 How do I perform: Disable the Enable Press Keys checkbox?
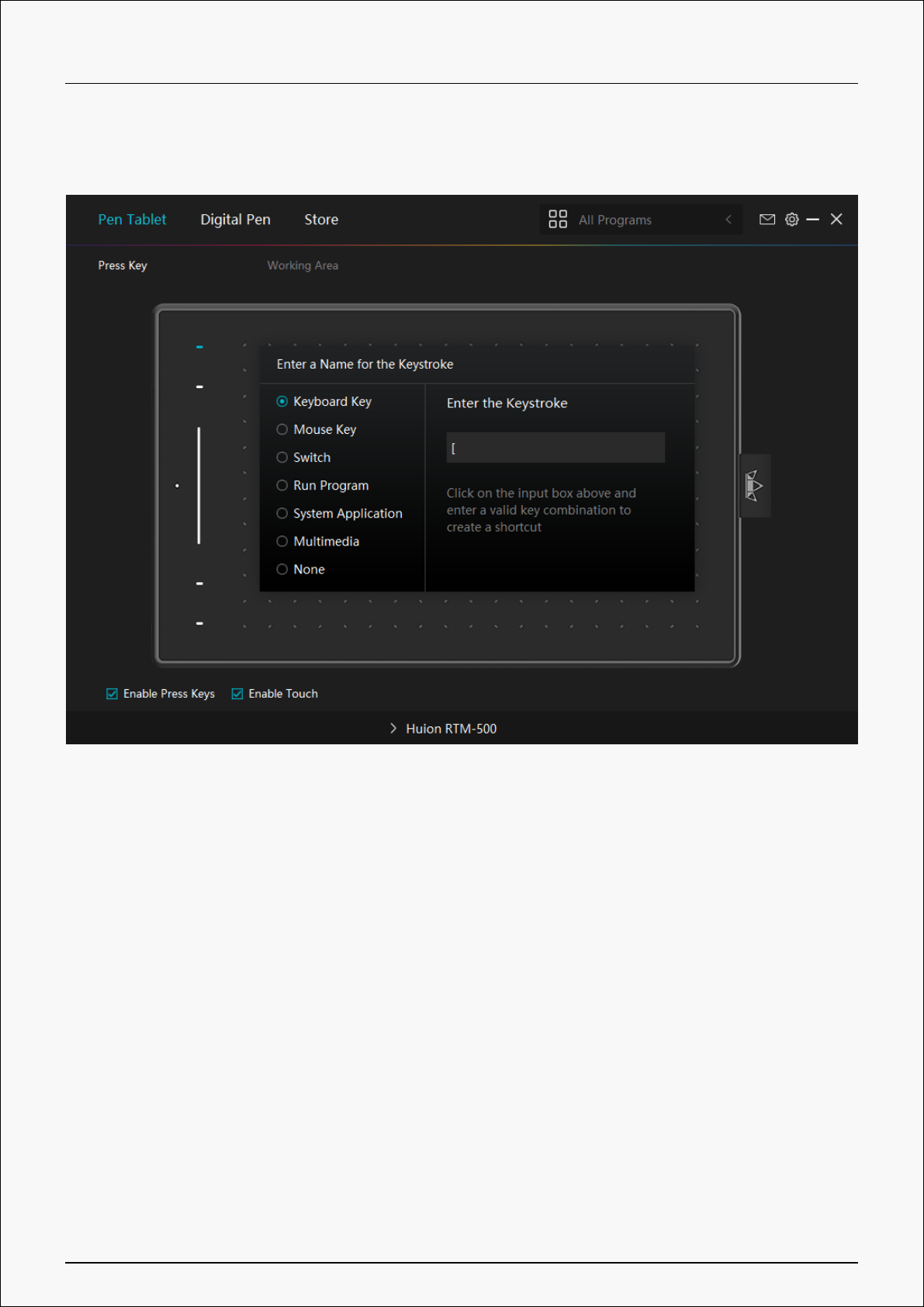[x=112, y=694]
